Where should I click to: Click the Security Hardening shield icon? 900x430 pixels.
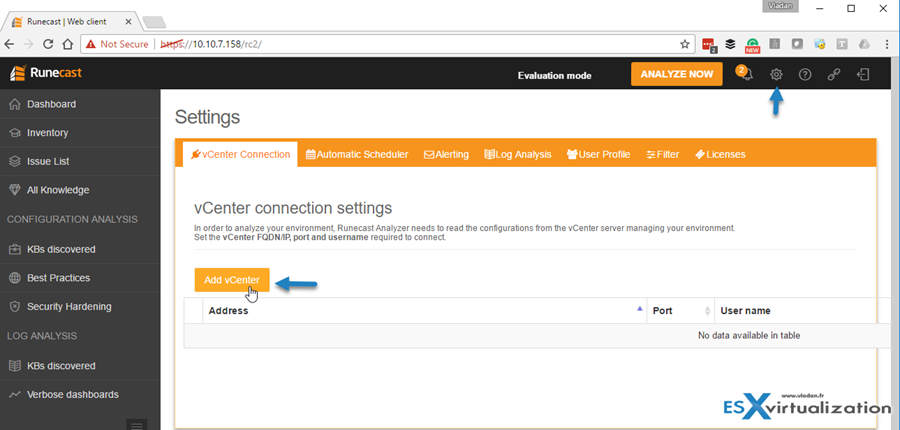point(15,307)
